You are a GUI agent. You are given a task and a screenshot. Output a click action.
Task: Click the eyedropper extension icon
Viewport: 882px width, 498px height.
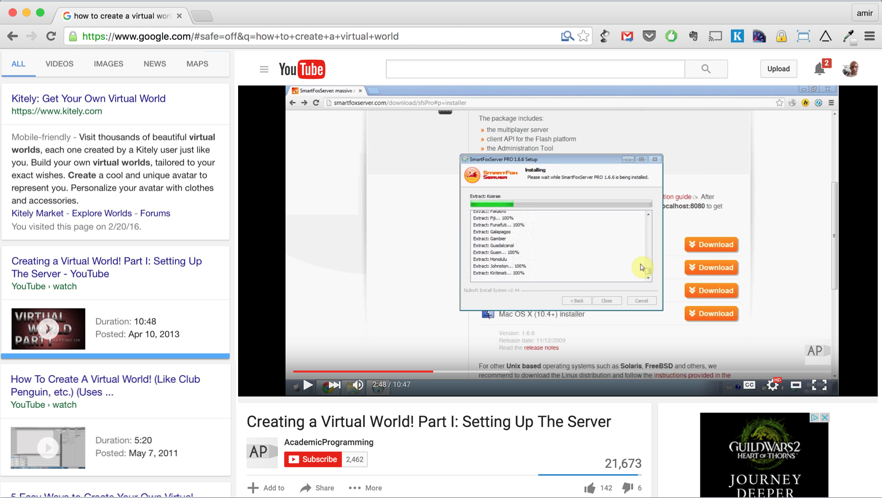[848, 36]
